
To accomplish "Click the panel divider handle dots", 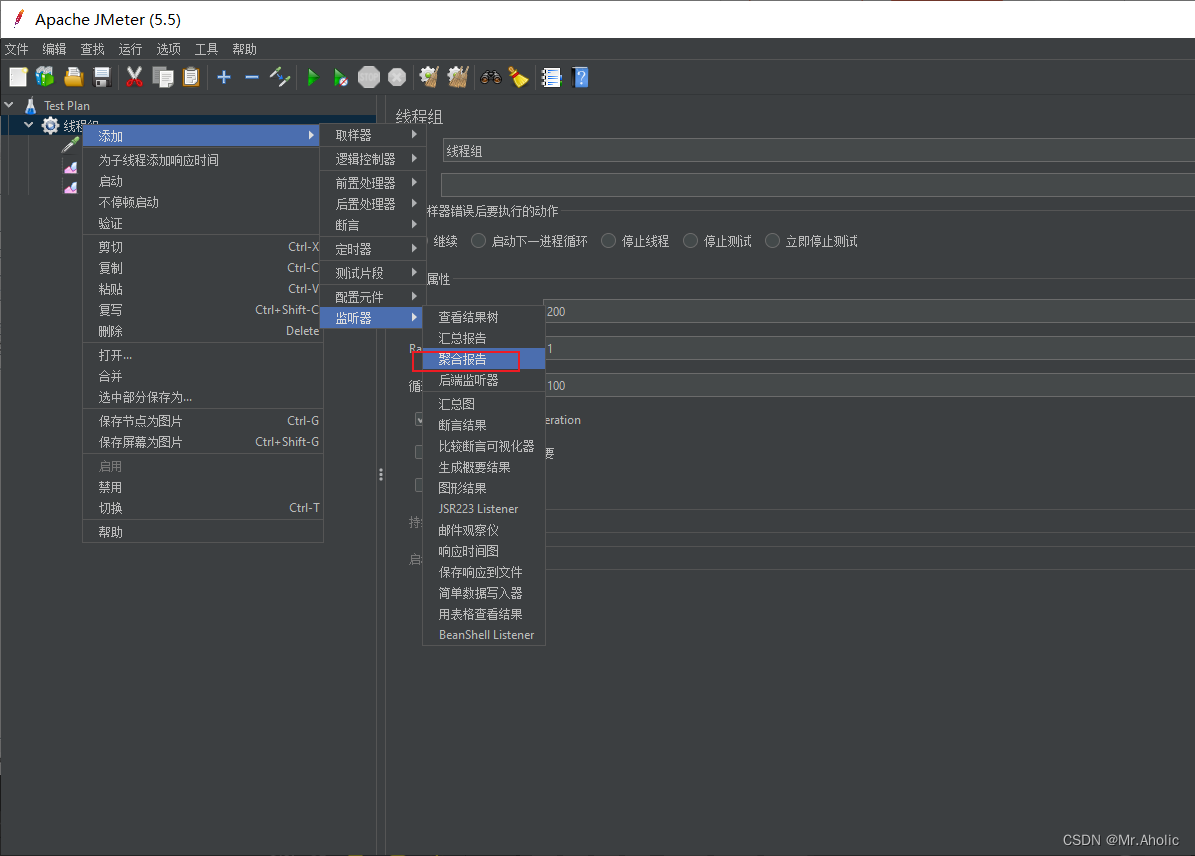I will click(381, 475).
